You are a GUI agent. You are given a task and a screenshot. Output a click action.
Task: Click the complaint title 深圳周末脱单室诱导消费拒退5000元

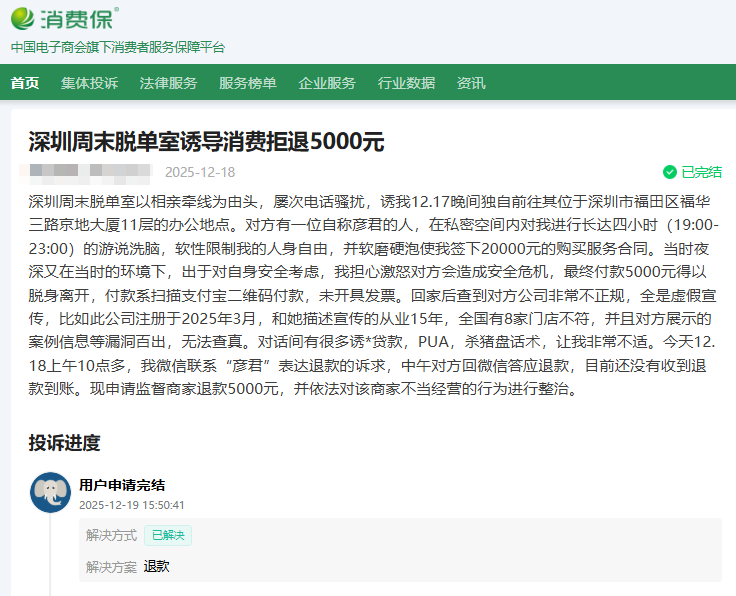(x=206, y=141)
